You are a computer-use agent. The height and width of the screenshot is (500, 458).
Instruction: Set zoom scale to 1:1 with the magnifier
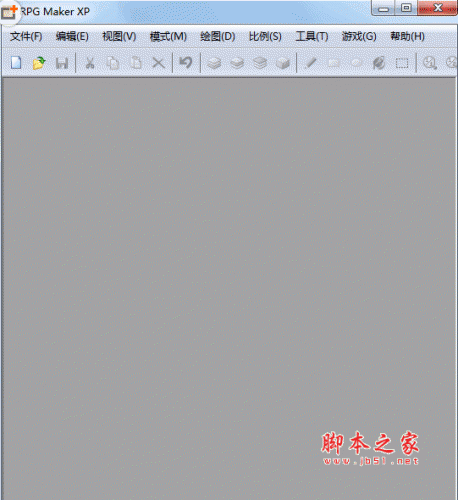(x=430, y=63)
